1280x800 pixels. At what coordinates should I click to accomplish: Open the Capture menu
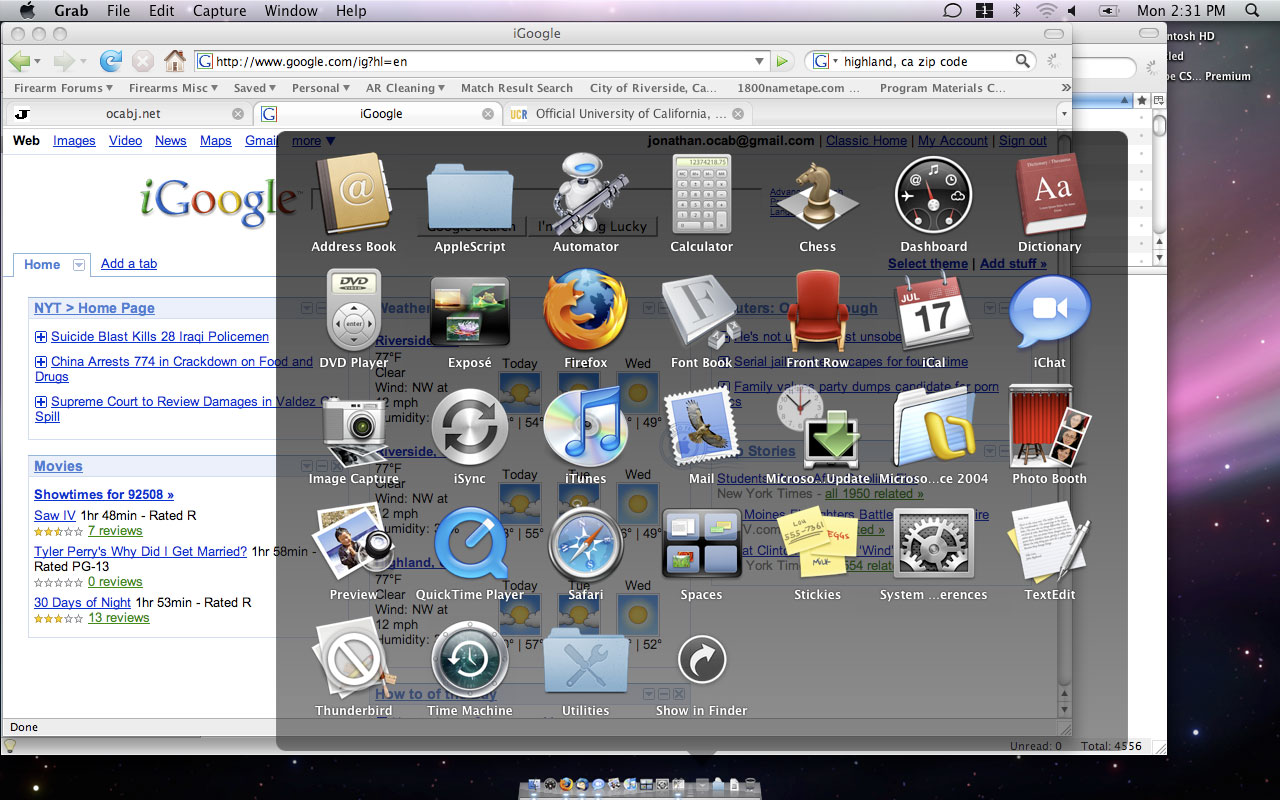coord(218,11)
